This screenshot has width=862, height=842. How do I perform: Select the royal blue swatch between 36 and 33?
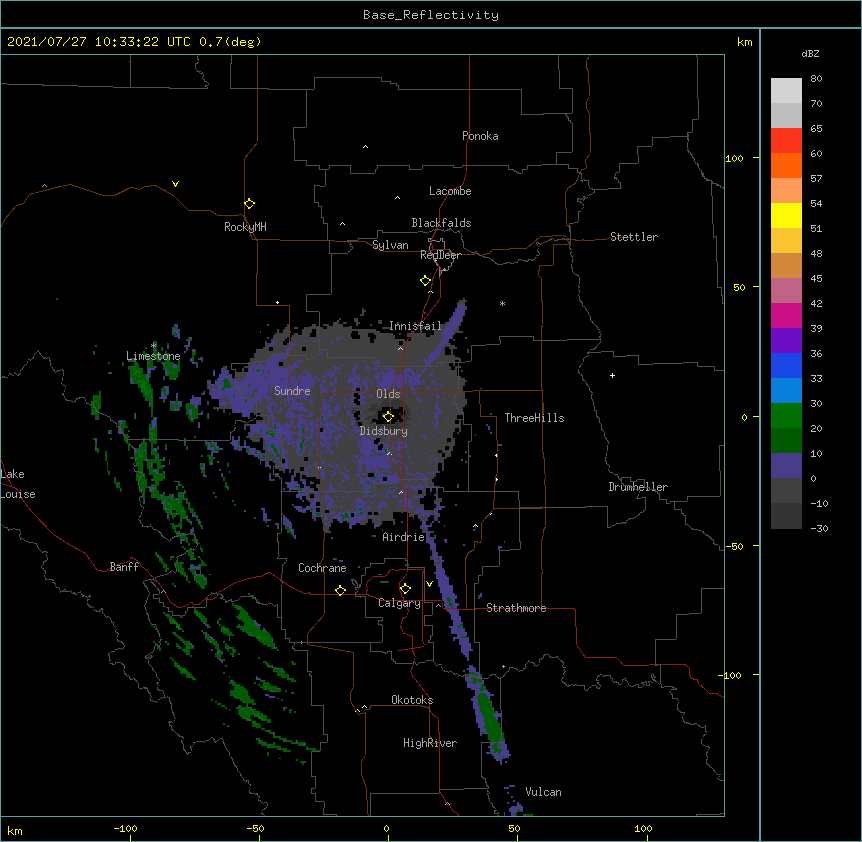point(786,365)
